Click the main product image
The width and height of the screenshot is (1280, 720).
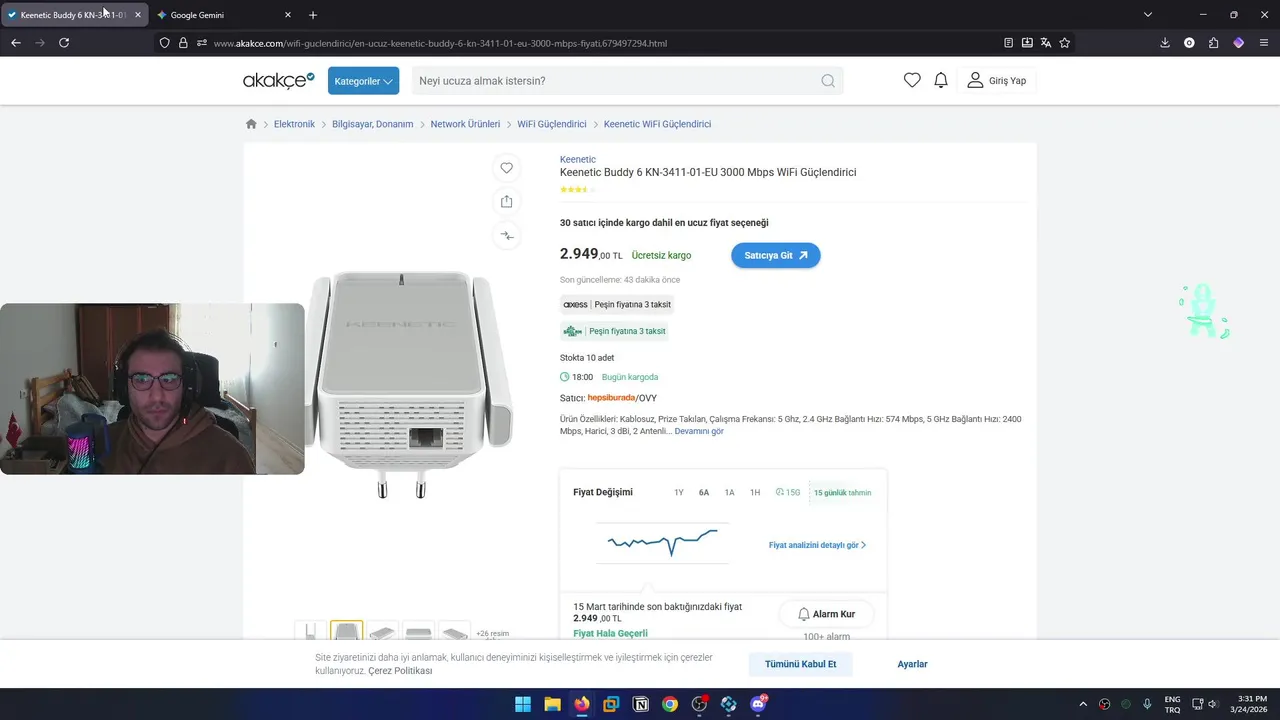410,385
